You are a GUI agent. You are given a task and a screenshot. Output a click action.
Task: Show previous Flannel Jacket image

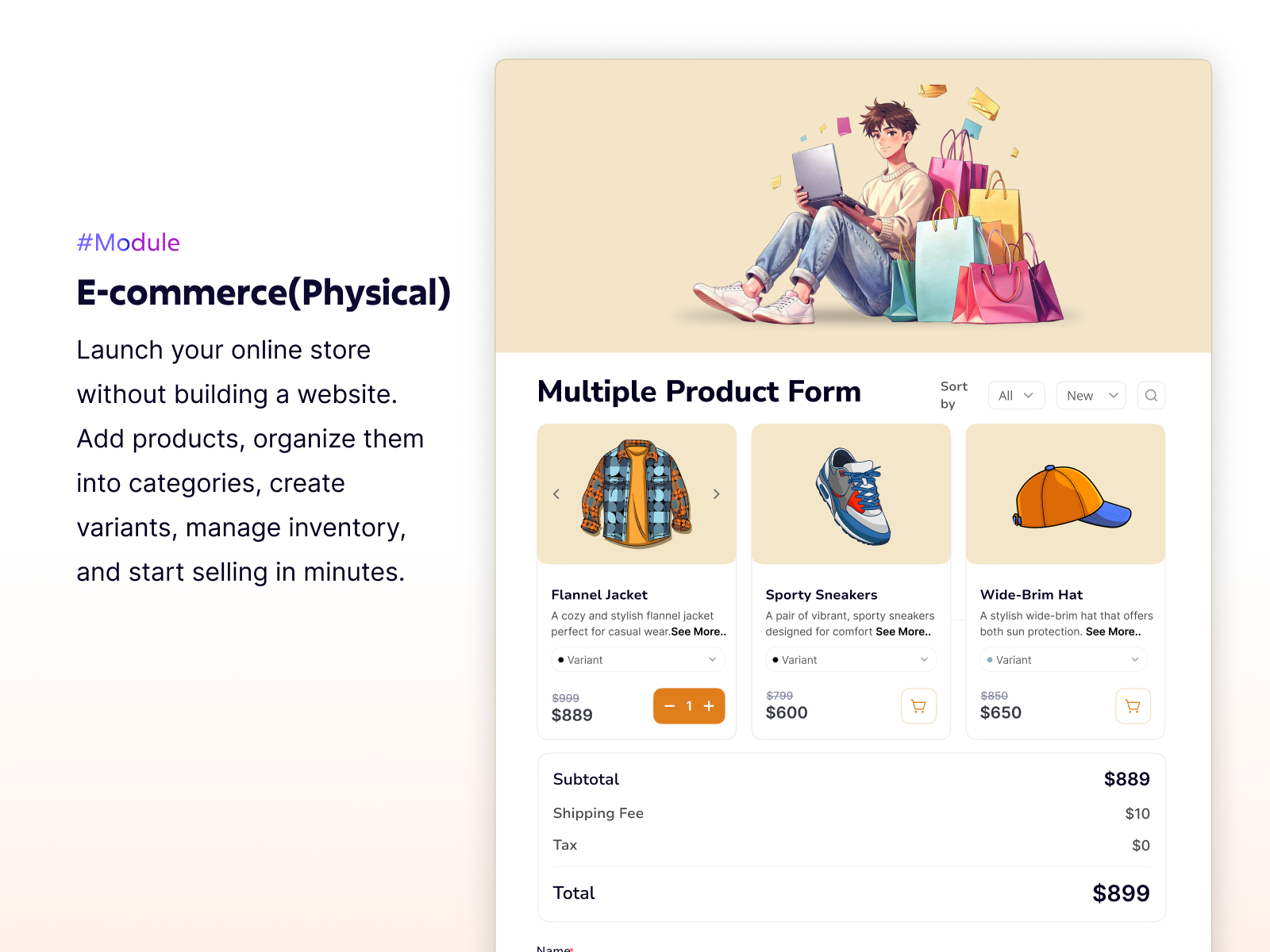click(x=556, y=494)
